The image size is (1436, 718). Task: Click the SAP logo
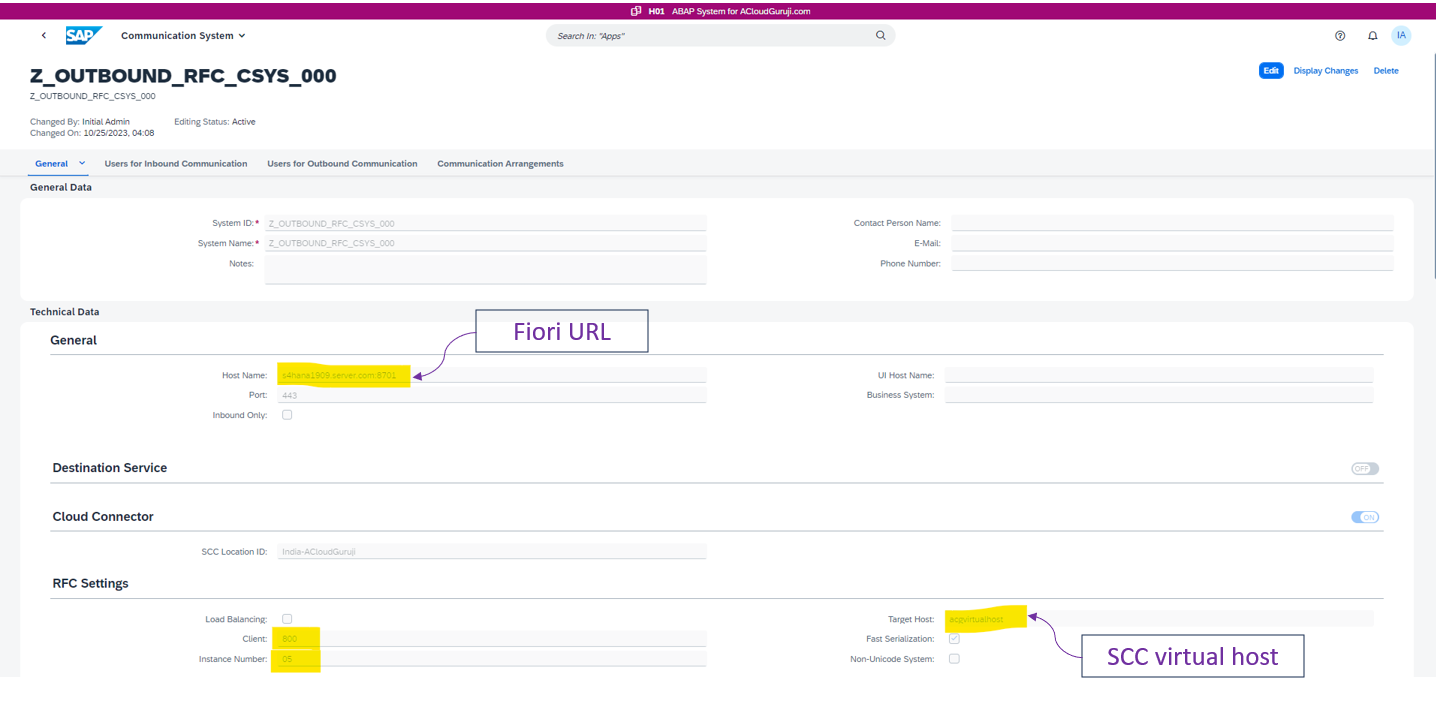click(x=84, y=36)
